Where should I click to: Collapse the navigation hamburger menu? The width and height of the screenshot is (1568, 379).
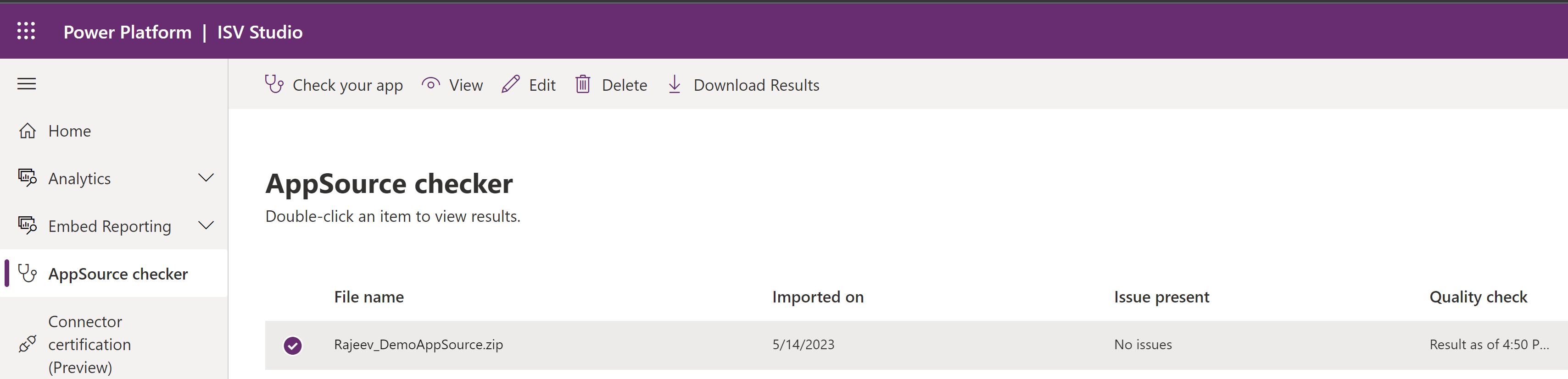[26, 84]
